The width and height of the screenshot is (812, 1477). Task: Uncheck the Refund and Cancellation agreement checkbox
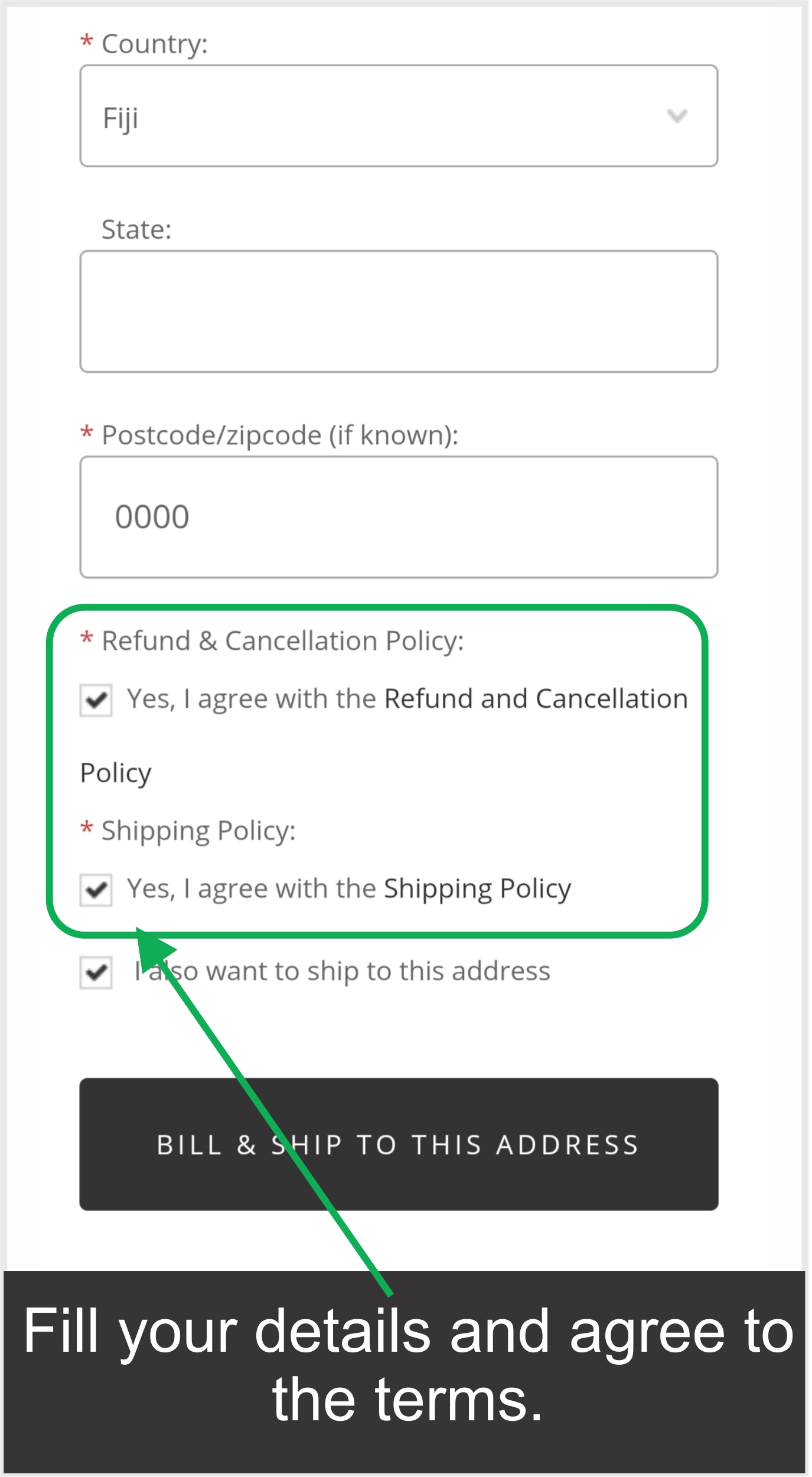(96, 701)
